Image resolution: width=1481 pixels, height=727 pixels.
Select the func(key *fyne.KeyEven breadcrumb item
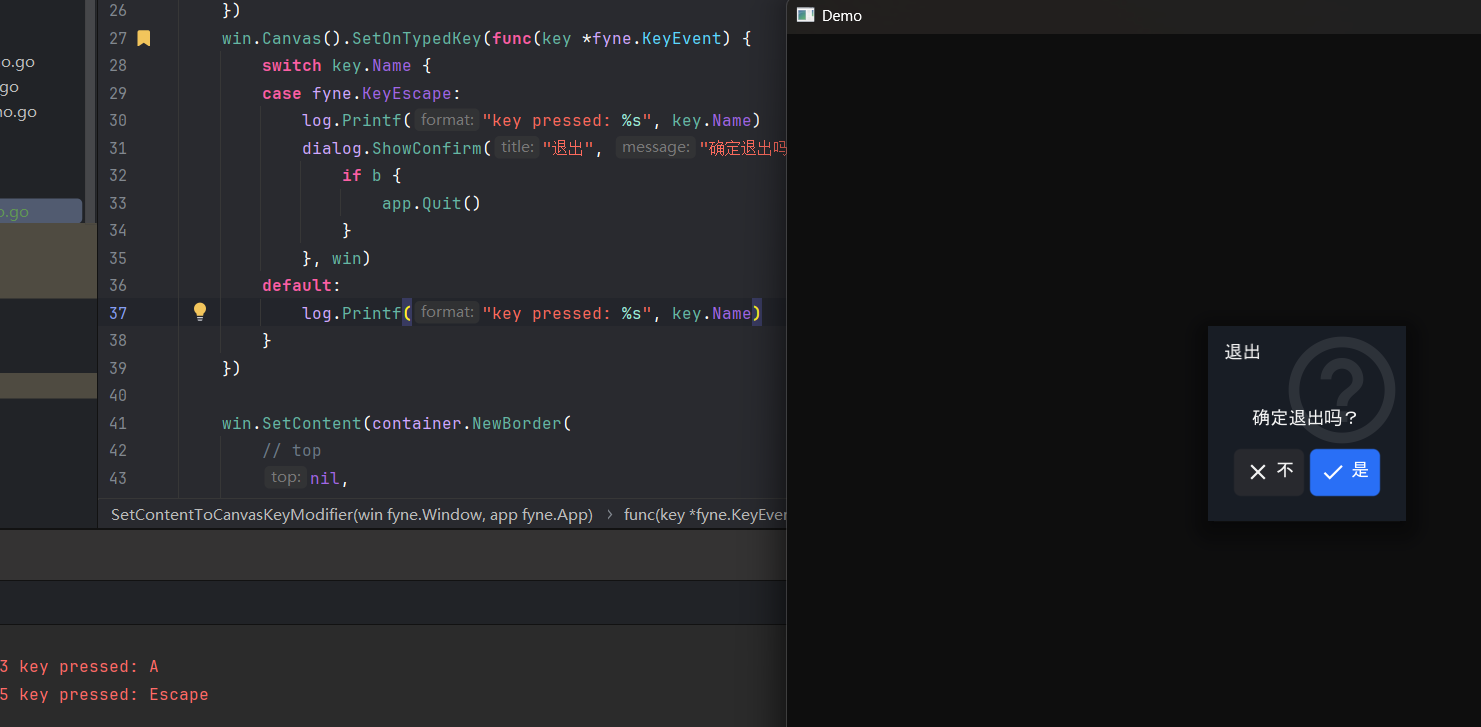(x=705, y=515)
